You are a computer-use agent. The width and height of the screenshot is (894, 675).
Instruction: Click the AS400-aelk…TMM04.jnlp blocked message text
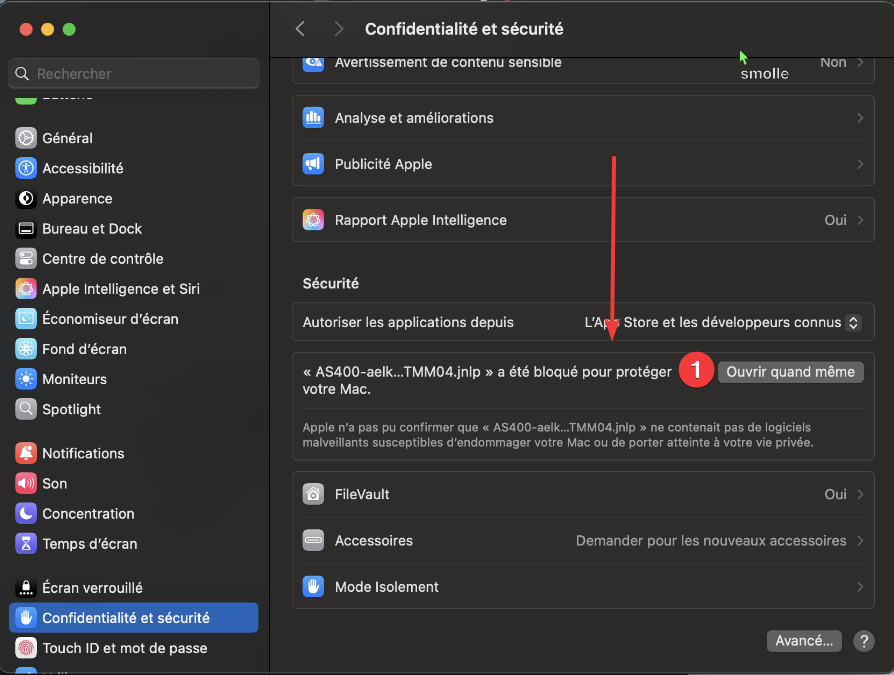click(487, 380)
